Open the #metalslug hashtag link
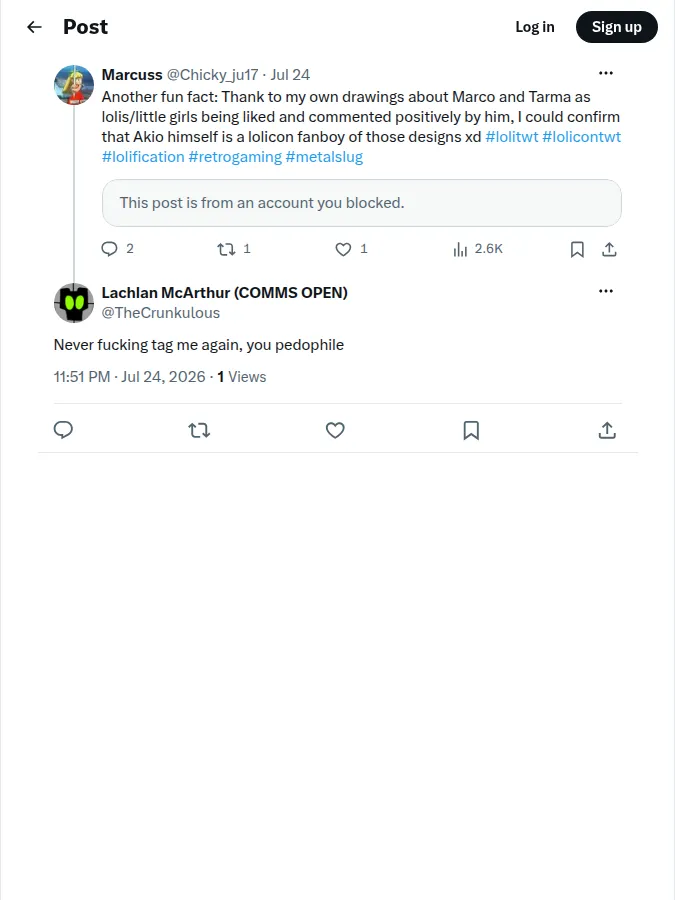The image size is (675, 900). pyautogui.click(x=324, y=157)
